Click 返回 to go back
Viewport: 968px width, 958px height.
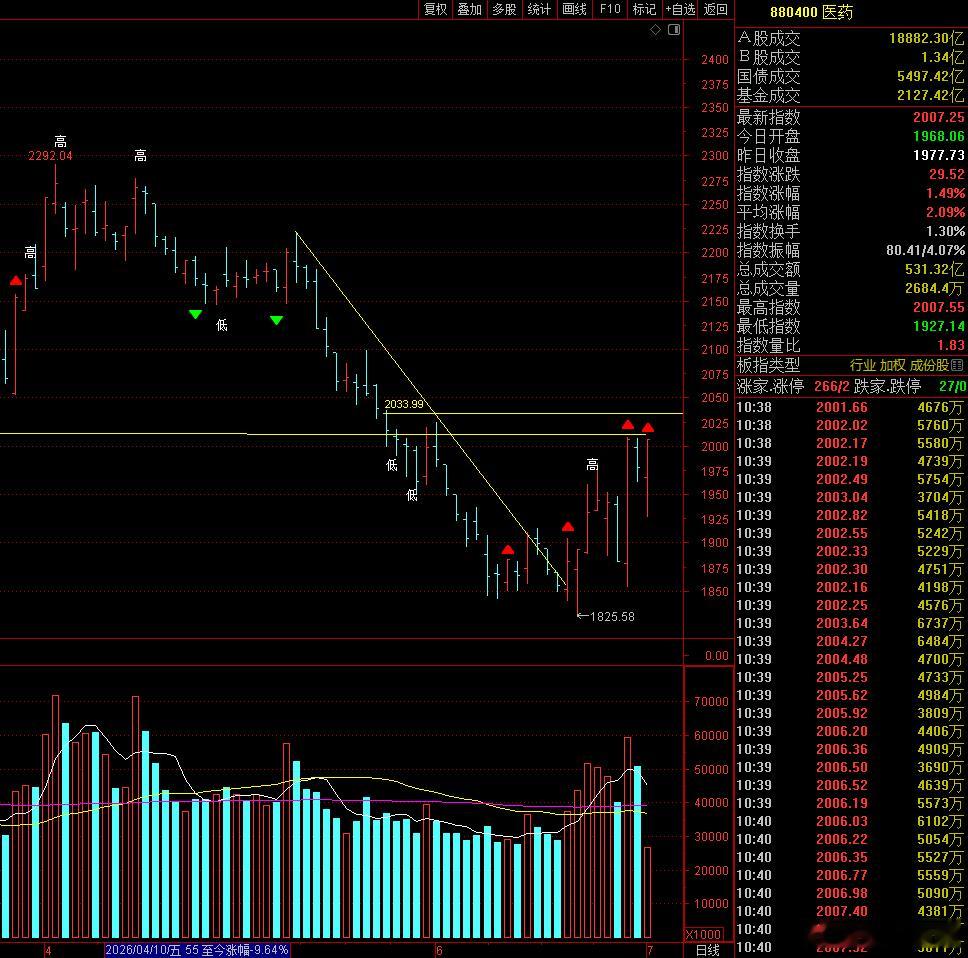tap(716, 9)
